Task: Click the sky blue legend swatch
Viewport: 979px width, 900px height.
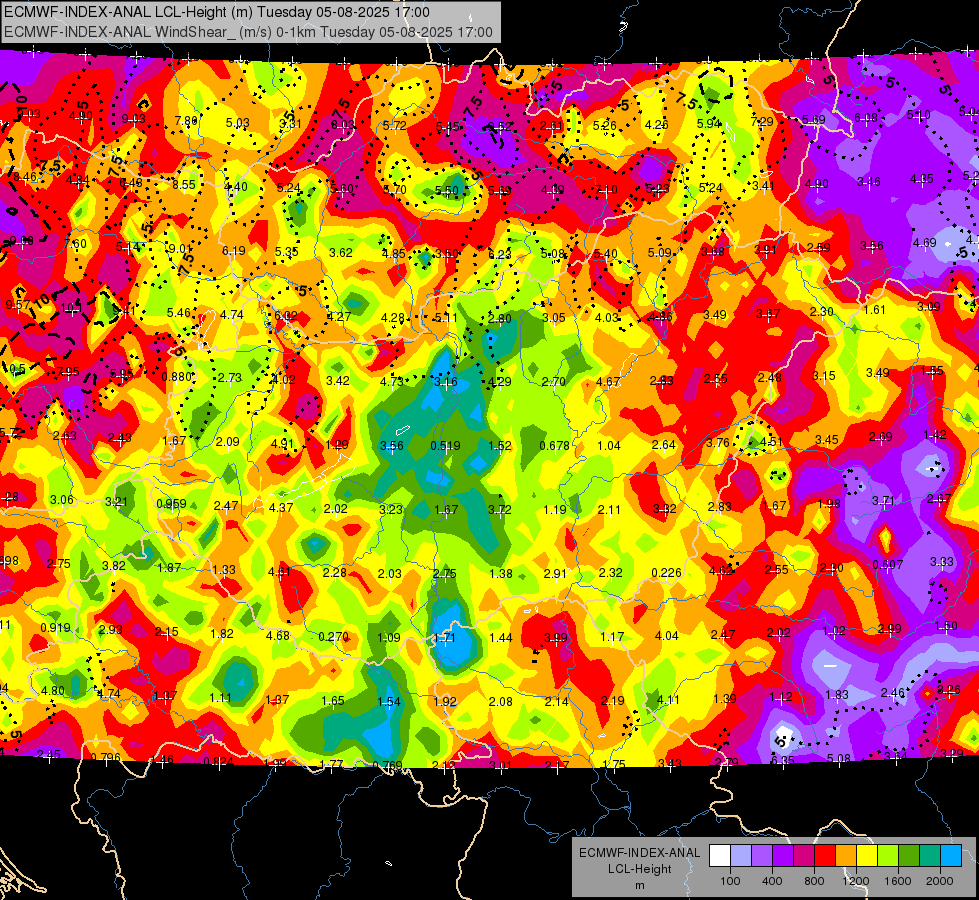Action: point(950,856)
